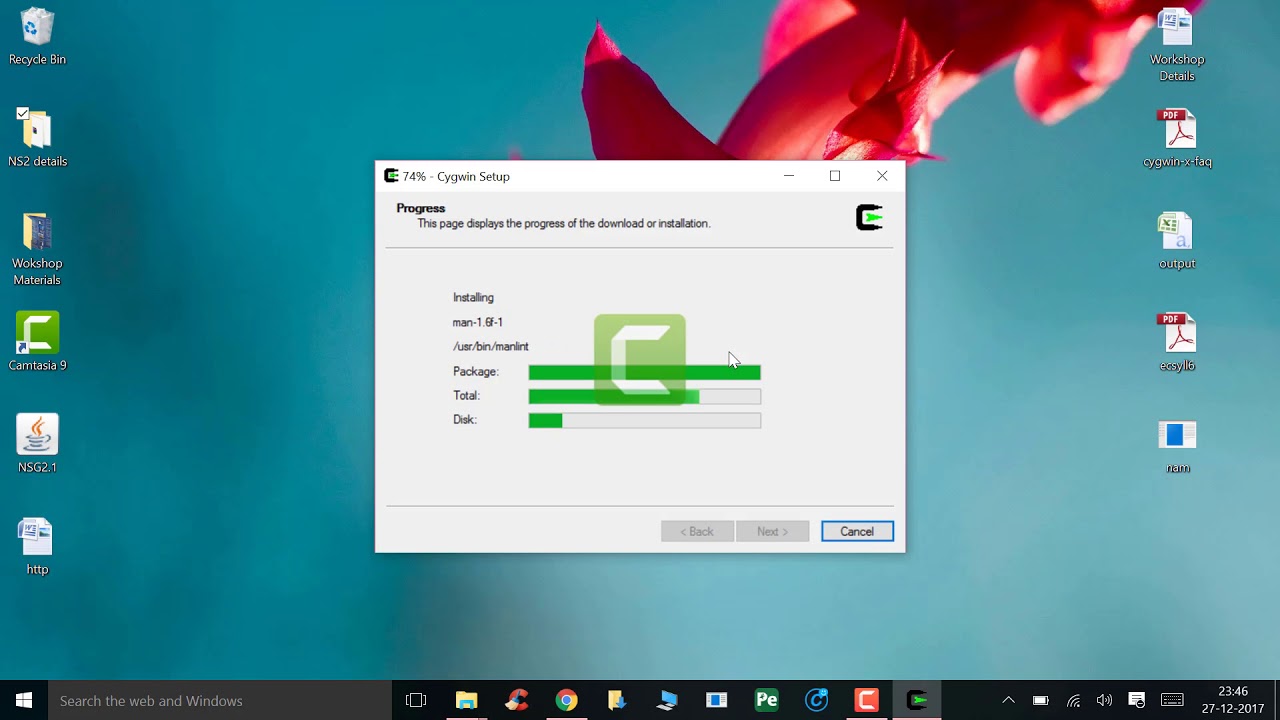The image size is (1280, 720).
Task: Maximize the Cygwin Setup window
Action: click(835, 176)
